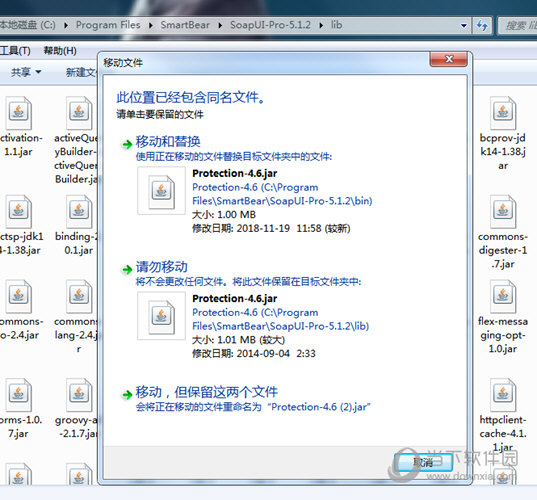Viewport: 537px width, 500px height.
Task: Open the 帮助(H) menu
Action: 60,51
